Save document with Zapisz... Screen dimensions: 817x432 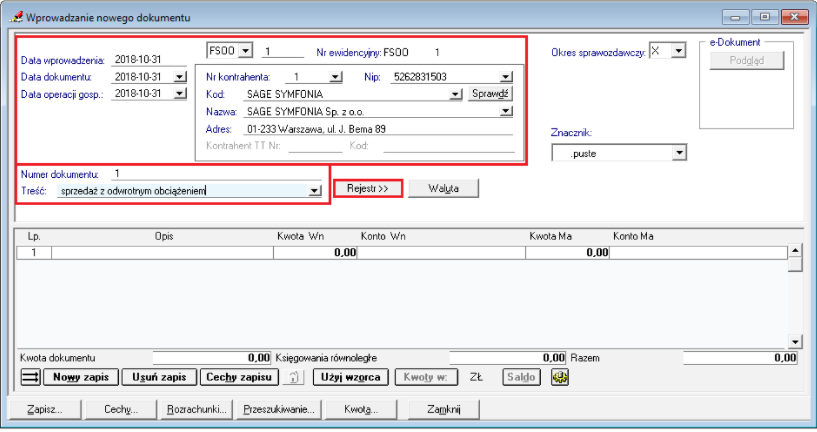click(45, 410)
